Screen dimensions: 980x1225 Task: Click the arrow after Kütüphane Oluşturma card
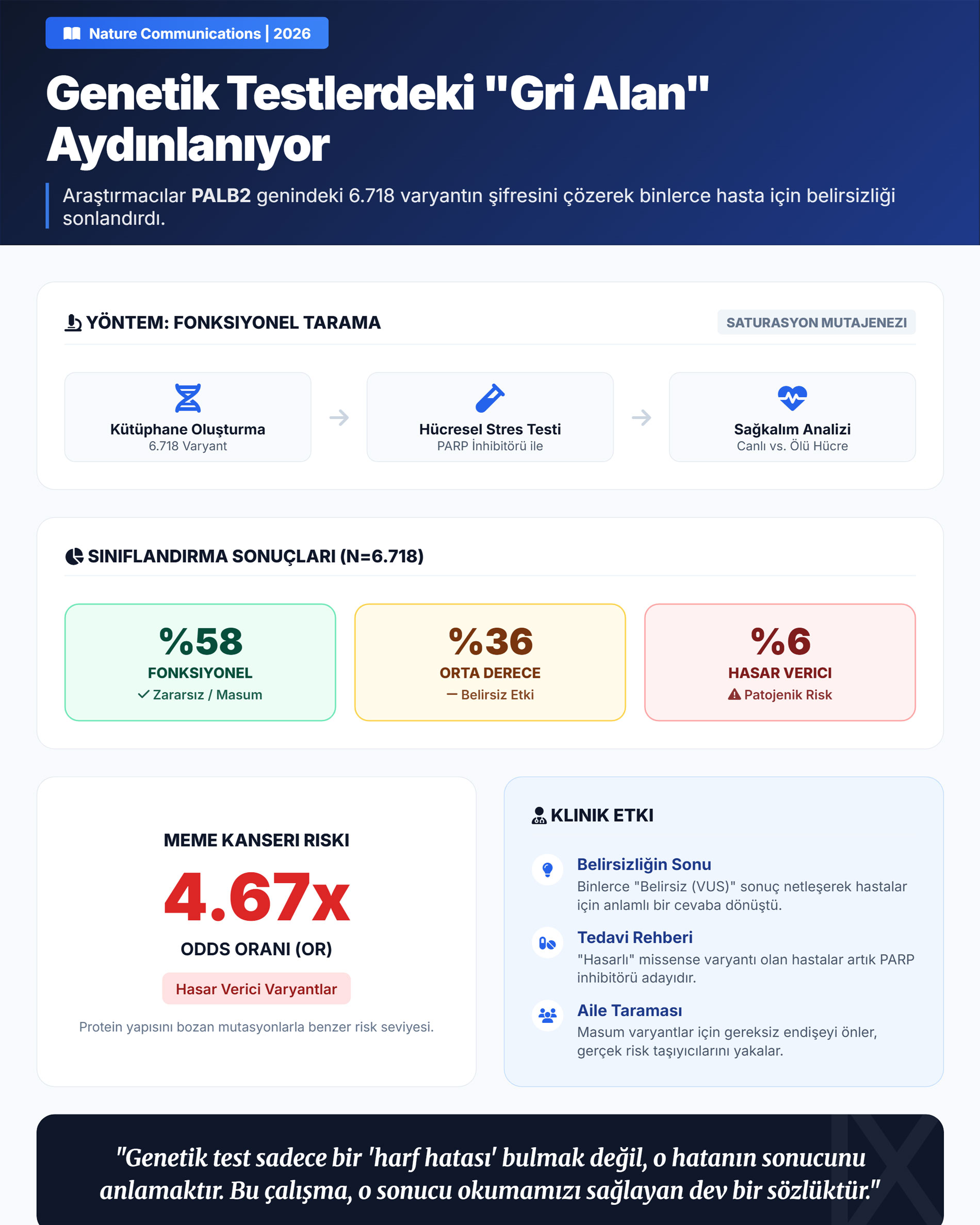point(339,418)
